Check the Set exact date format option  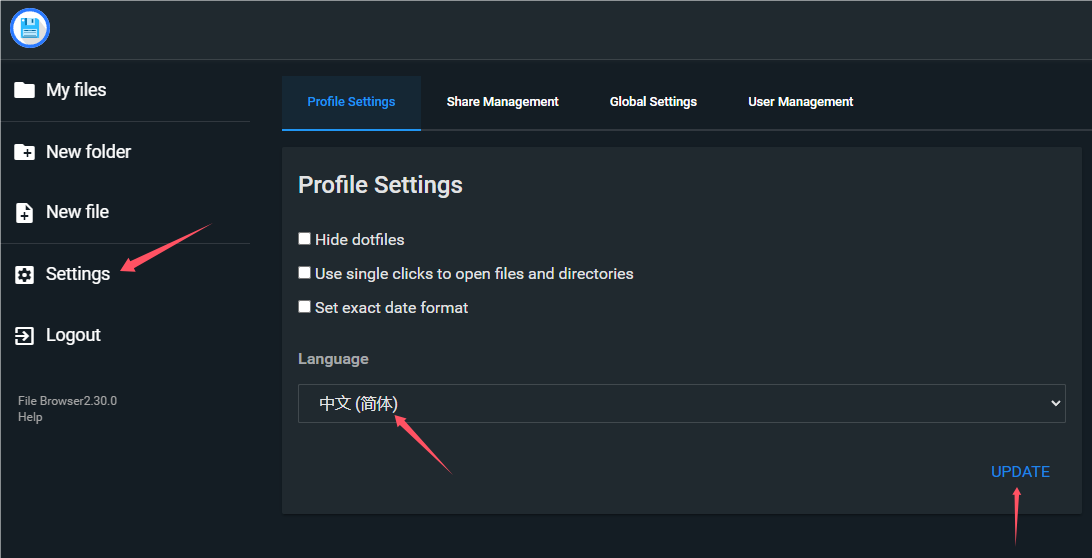[305, 307]
